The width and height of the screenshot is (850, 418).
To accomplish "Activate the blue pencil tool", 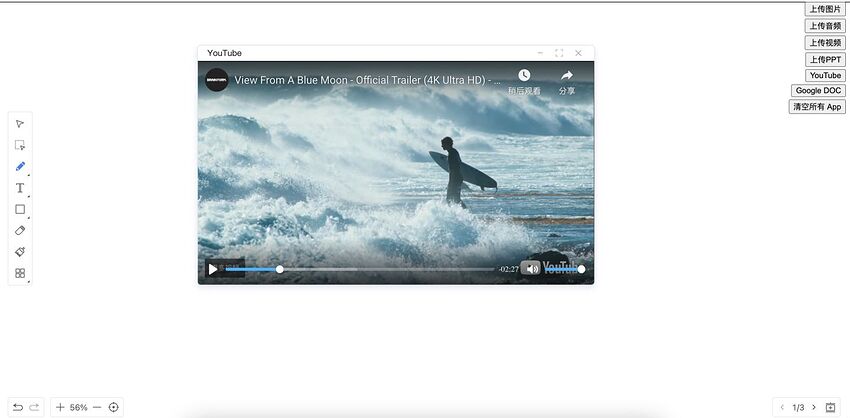I will coord(20,166).
